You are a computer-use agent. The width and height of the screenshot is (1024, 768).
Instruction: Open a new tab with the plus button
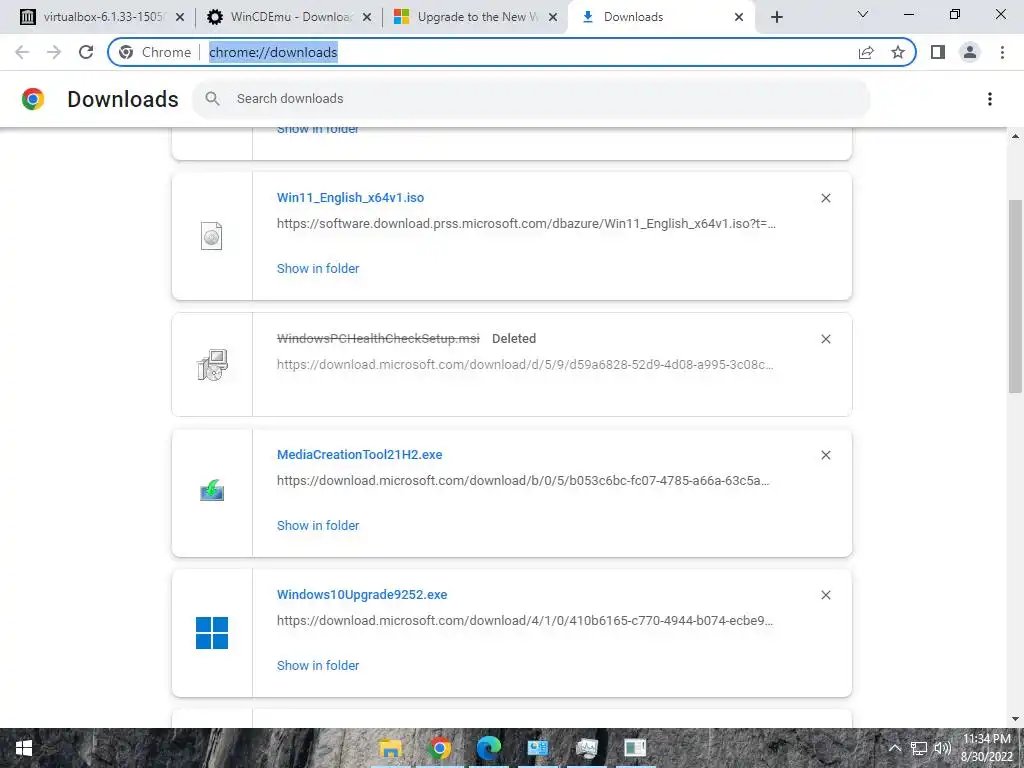pyautogui.click(x=776, y=17)
